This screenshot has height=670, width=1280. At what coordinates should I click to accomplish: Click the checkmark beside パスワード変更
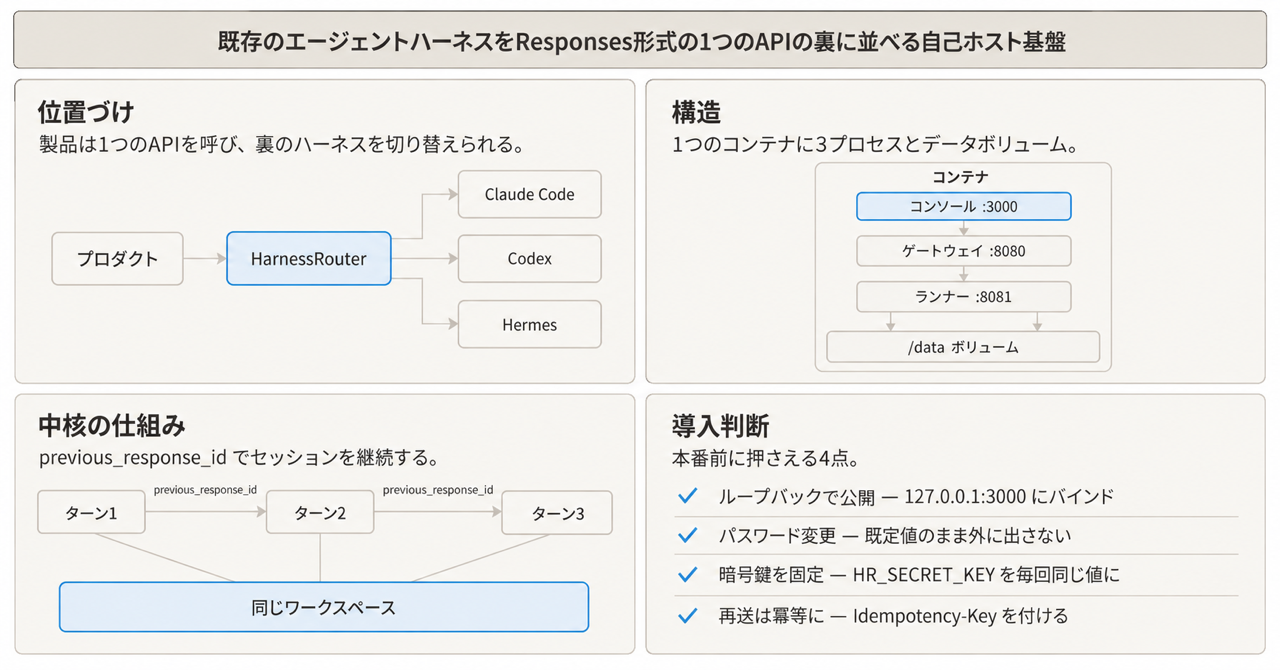[x=687, y=536]
